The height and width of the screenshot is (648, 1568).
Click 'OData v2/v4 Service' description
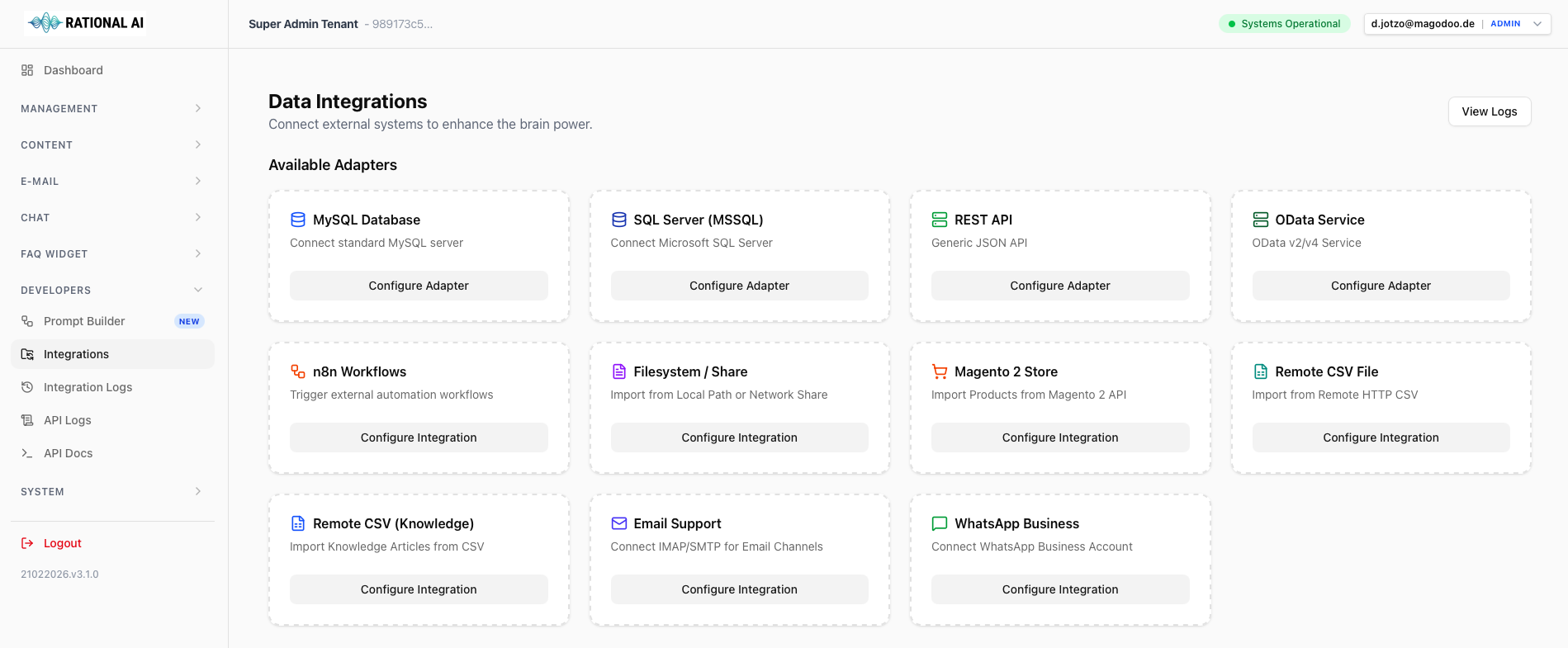pos(1306,243)
